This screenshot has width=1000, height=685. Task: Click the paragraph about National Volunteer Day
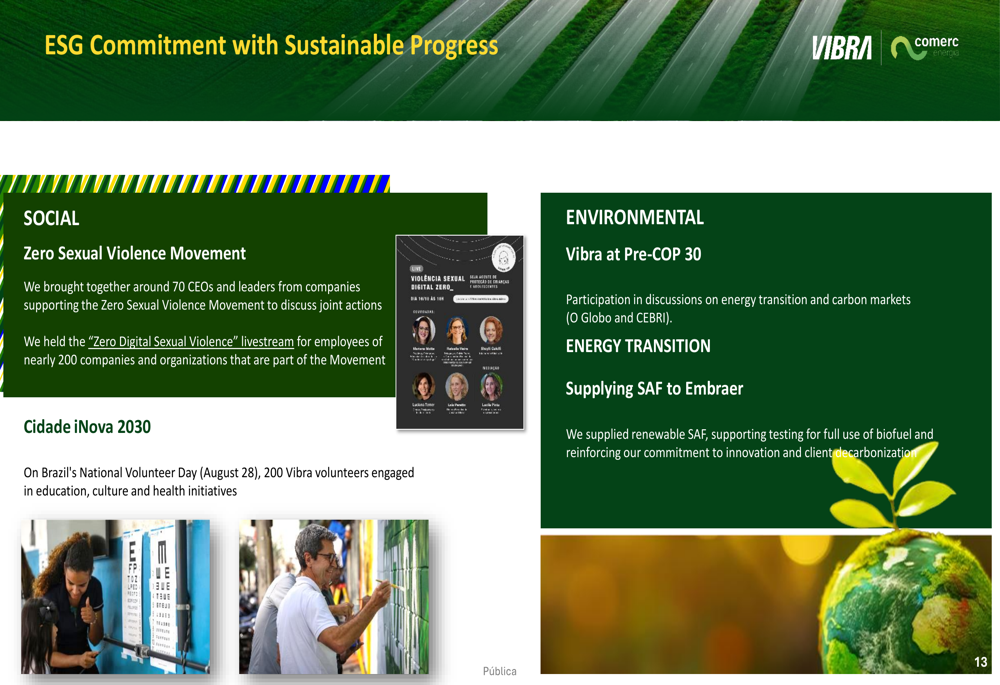pyautogui.click(x=218, y=481)
